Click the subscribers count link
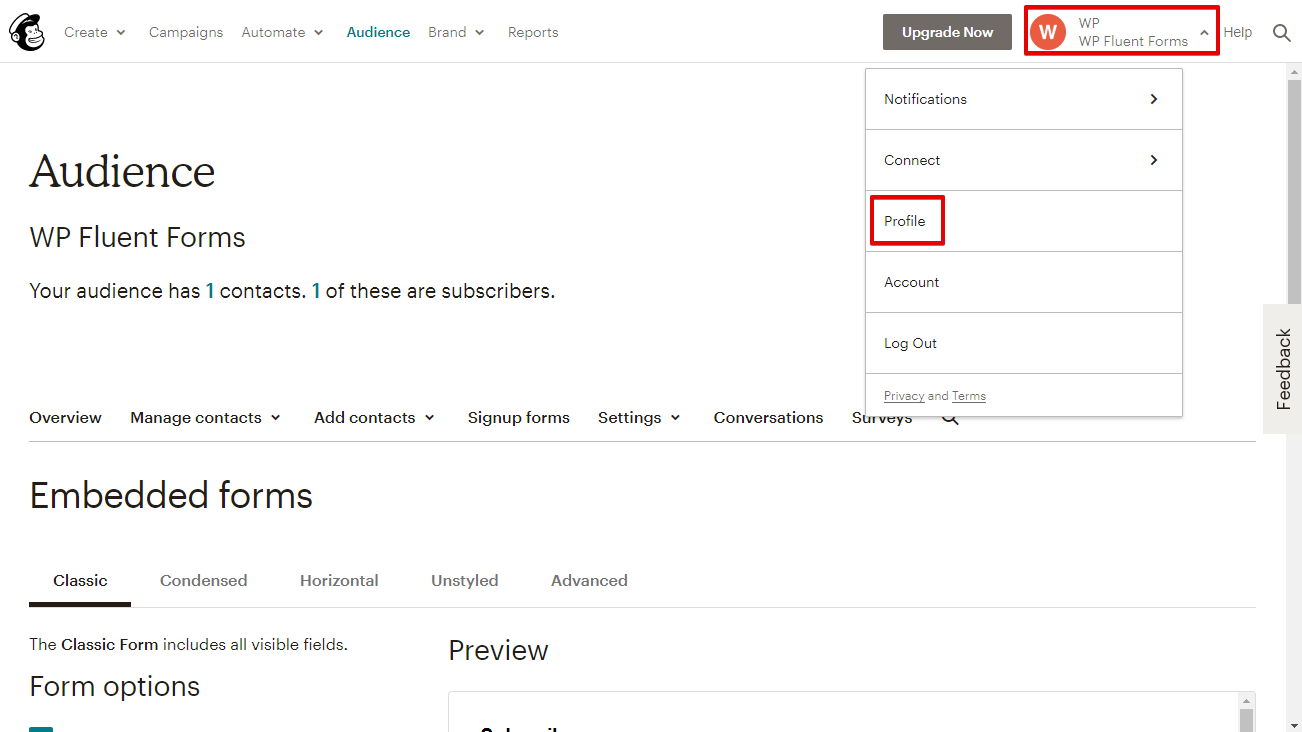 pyautogui.click(x=317, y=291)
